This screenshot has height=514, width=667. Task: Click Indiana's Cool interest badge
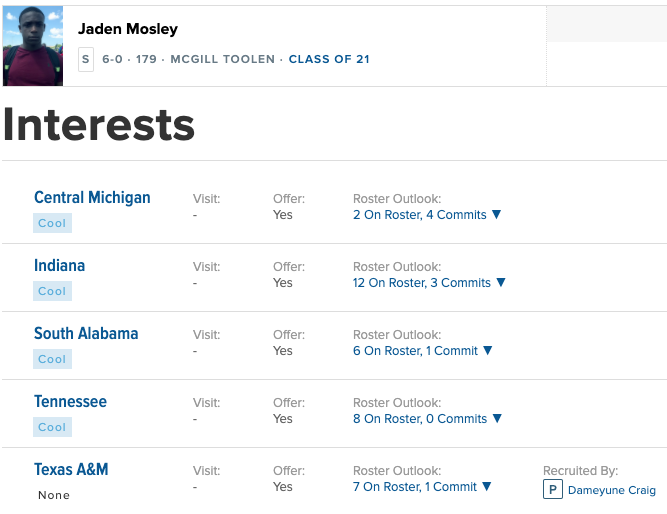[52, 292]
